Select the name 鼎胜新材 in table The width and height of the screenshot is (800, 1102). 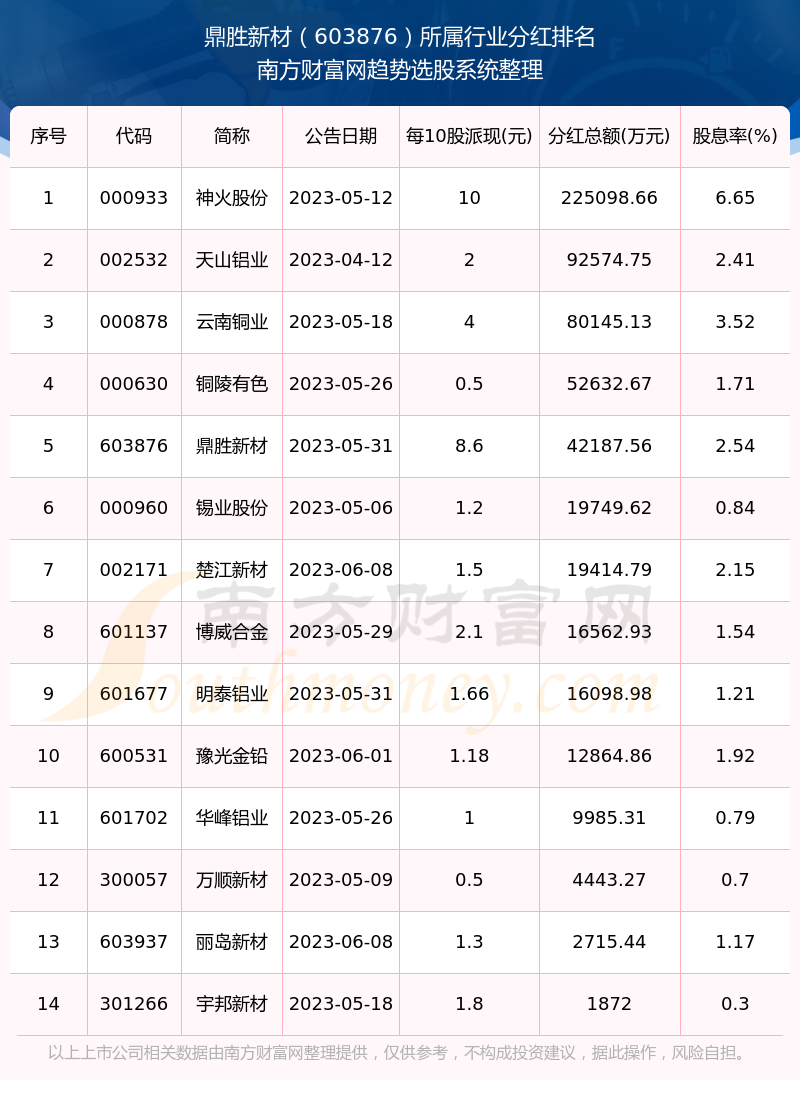point(232,446)
